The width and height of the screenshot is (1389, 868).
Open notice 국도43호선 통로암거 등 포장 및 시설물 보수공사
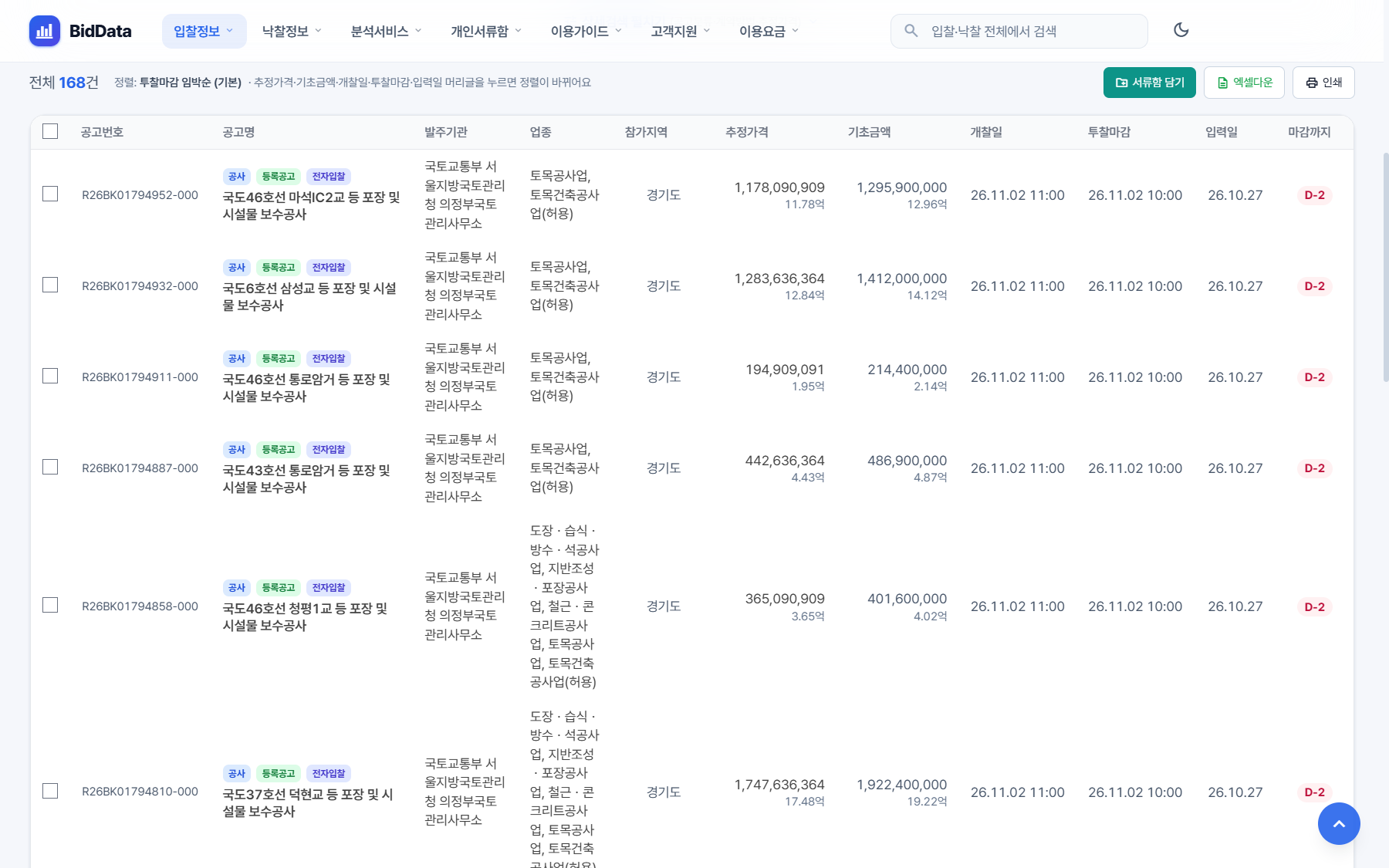point(306,478)
